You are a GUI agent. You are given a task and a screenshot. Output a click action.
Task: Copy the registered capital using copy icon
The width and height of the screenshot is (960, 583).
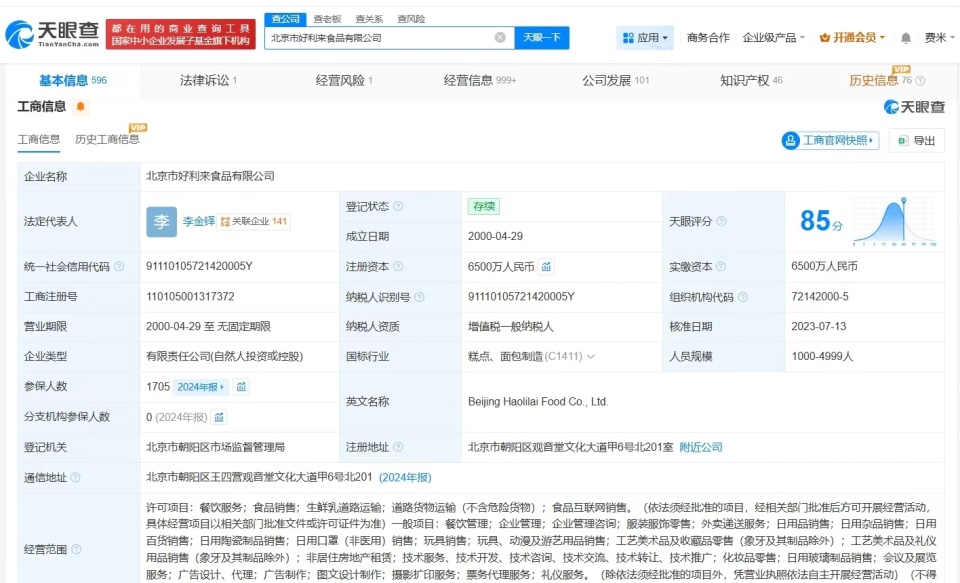pyautogui.click(x=546, y=267)
